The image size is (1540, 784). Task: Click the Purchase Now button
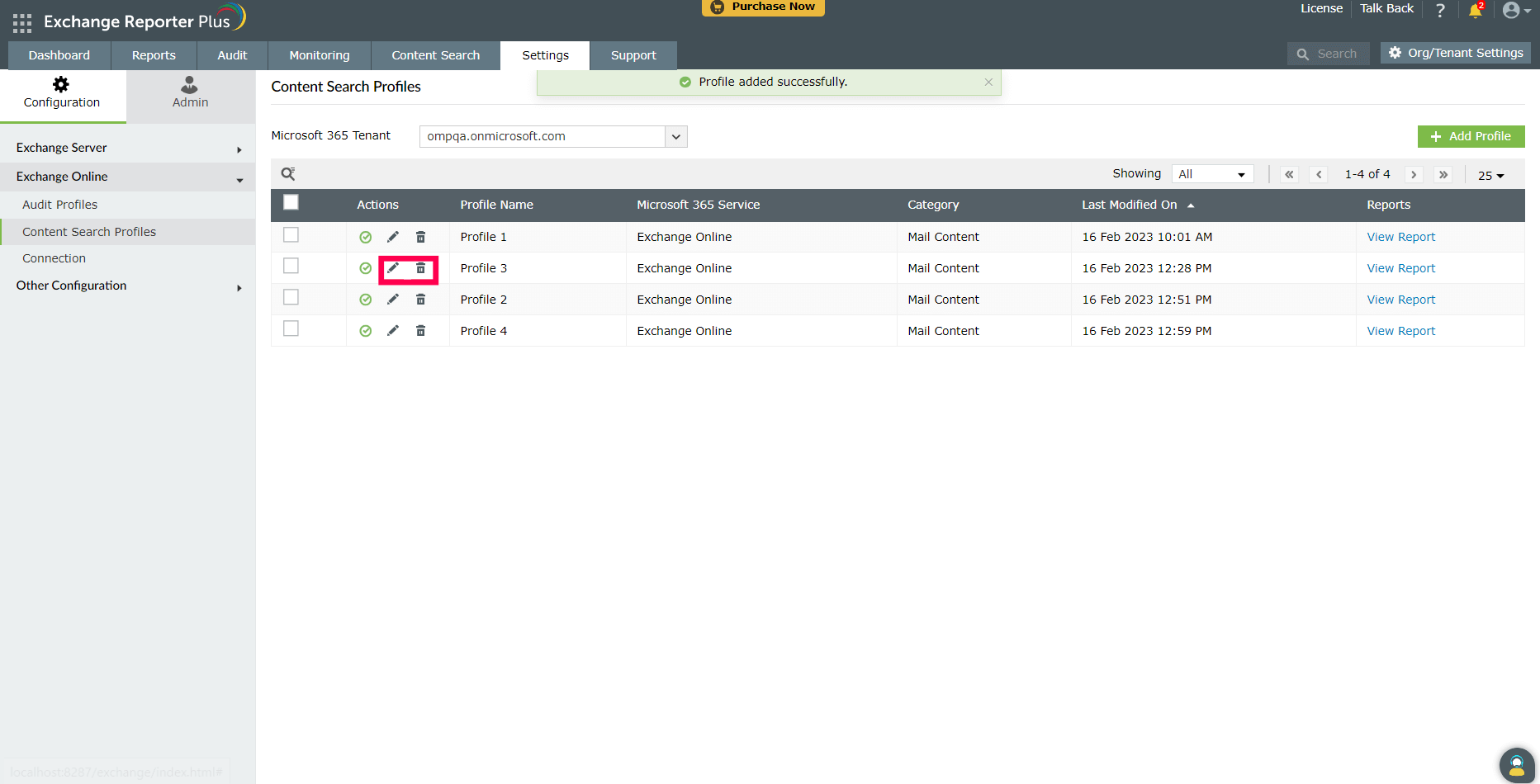763,7
